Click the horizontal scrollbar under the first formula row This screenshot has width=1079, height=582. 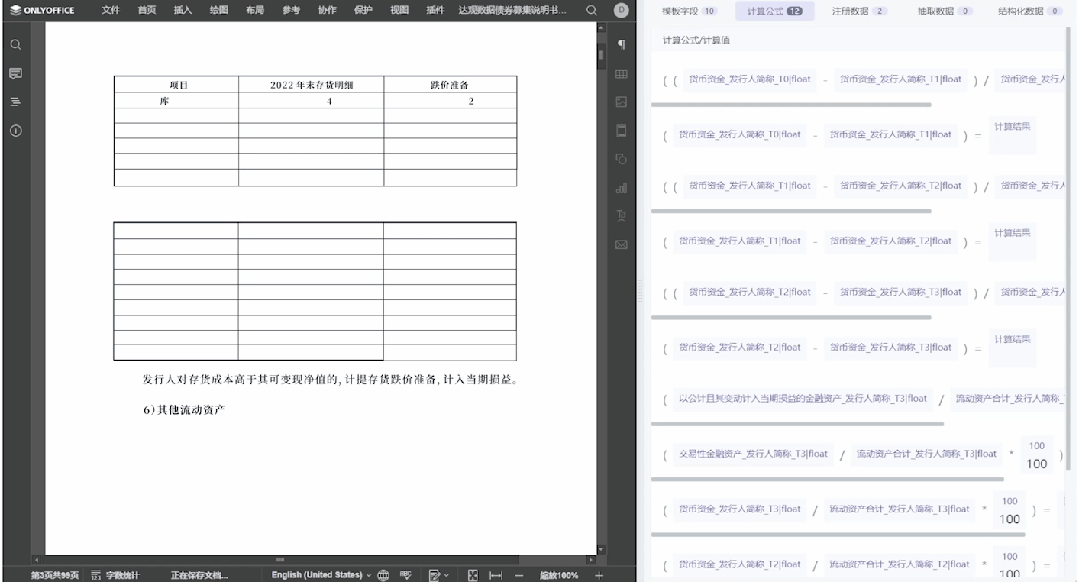[791, 105]
